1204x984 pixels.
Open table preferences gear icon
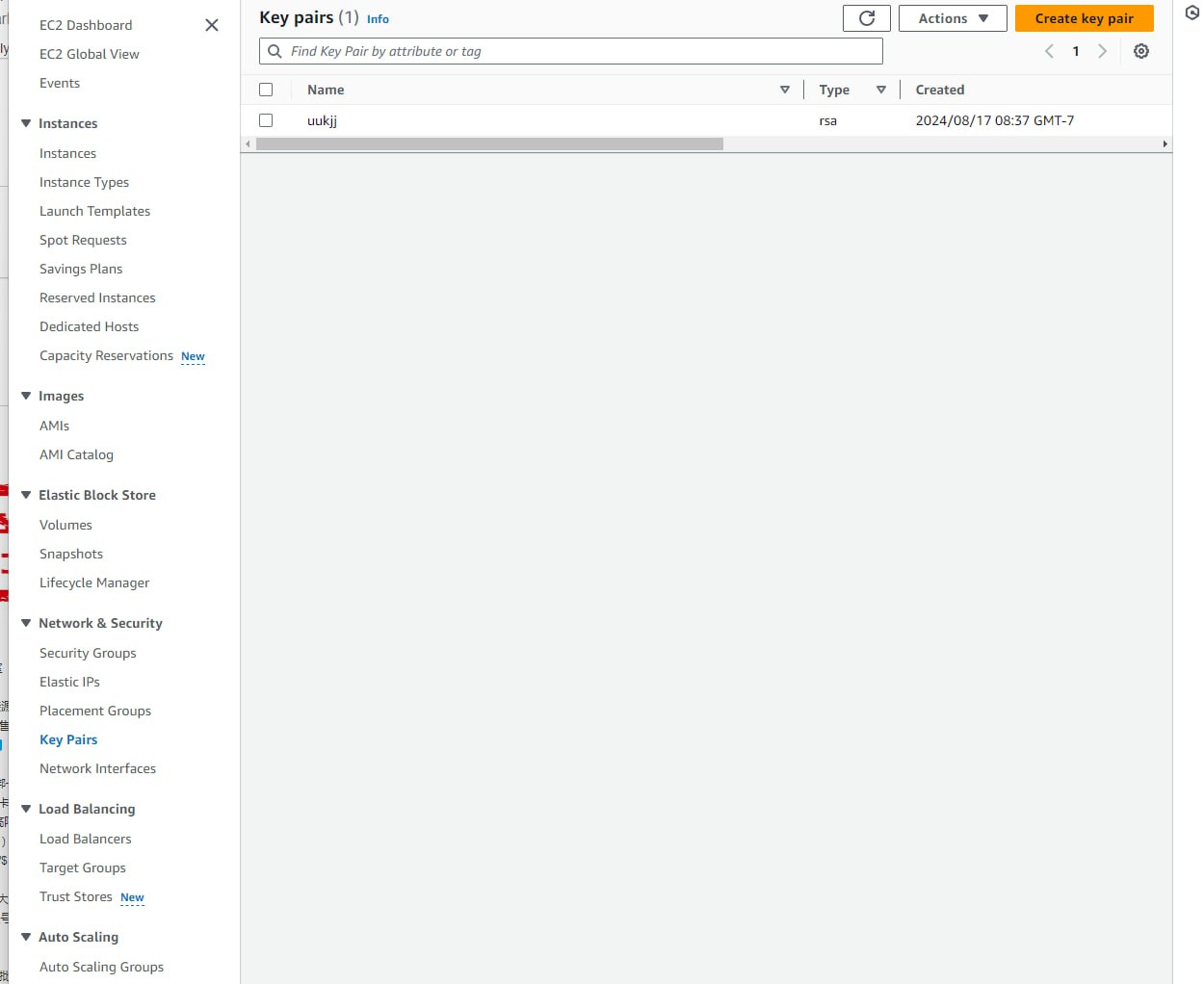click(1141, 51)
